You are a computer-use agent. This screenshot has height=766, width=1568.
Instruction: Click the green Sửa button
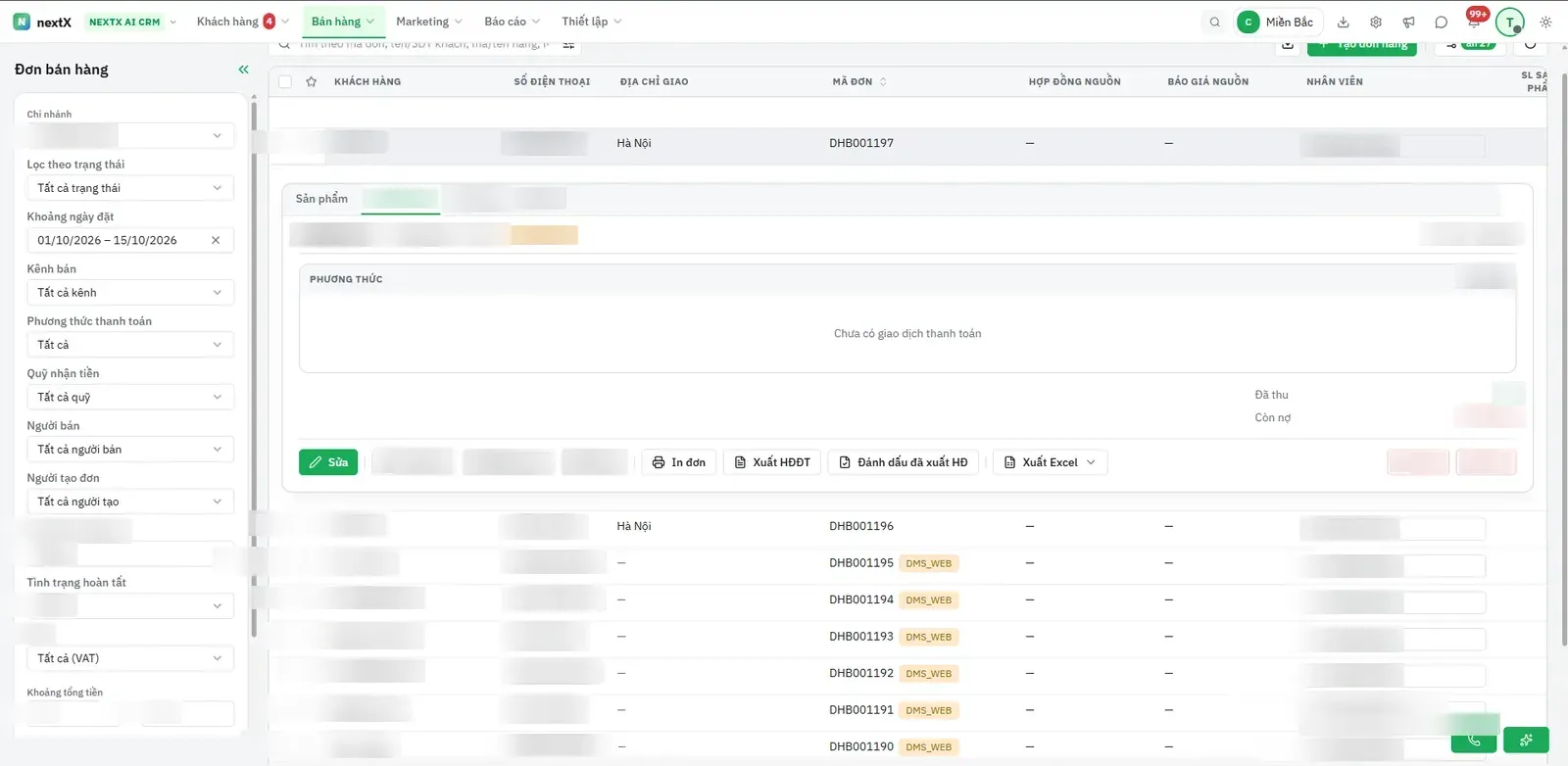tap(328, 462)
